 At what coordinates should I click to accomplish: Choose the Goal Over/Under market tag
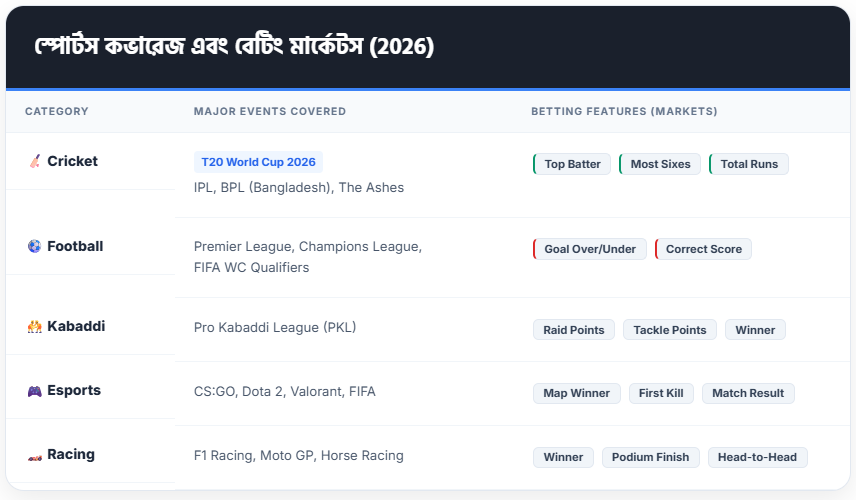pos(589,249)
